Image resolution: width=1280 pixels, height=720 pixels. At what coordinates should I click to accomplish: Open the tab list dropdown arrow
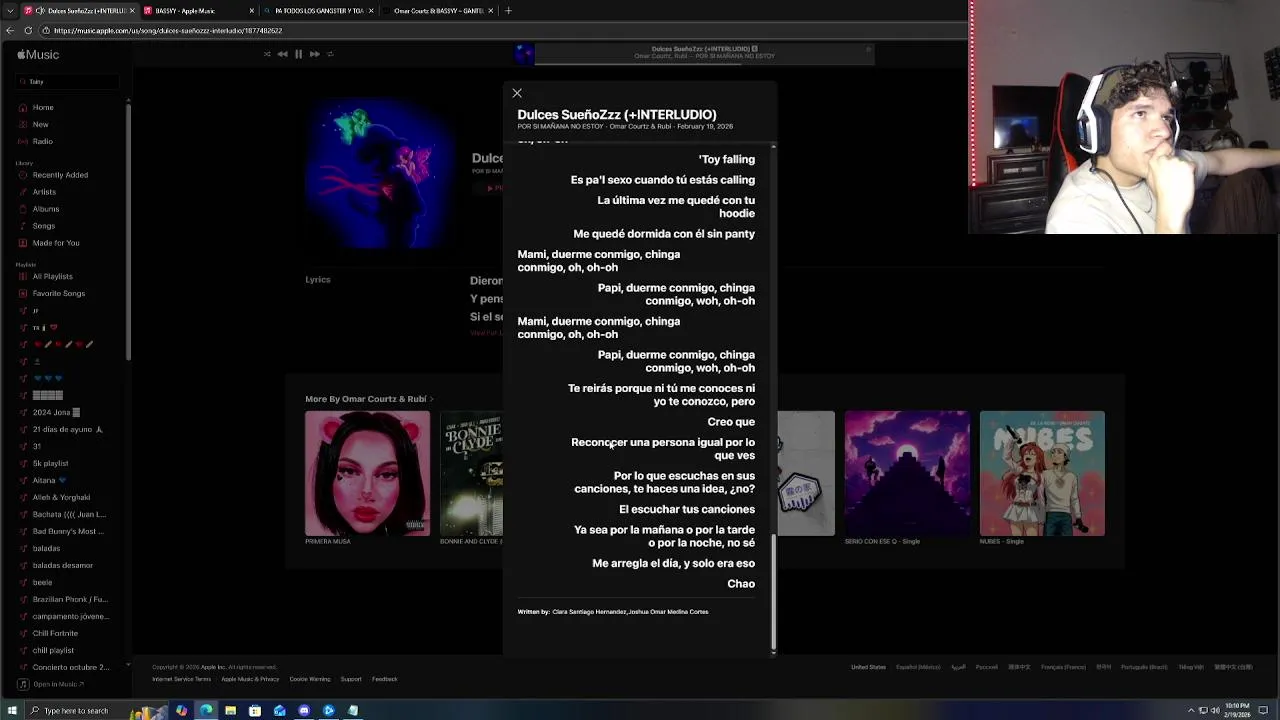[x=10, y=11]
